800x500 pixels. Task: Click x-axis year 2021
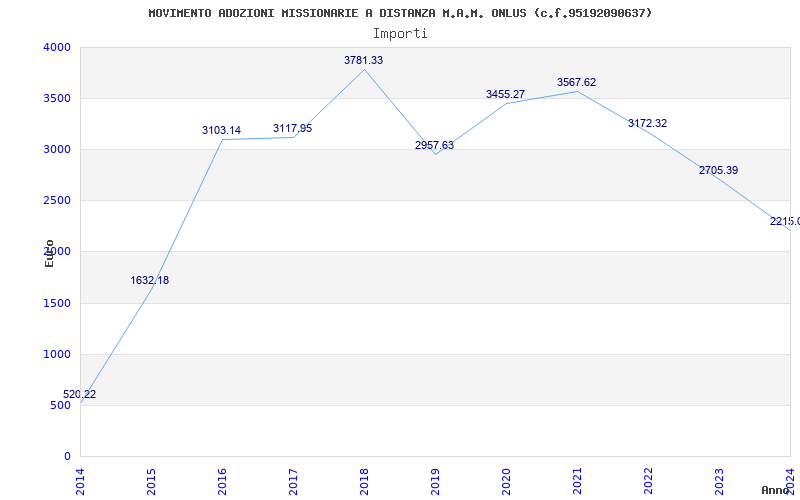[x=577, y=482]
